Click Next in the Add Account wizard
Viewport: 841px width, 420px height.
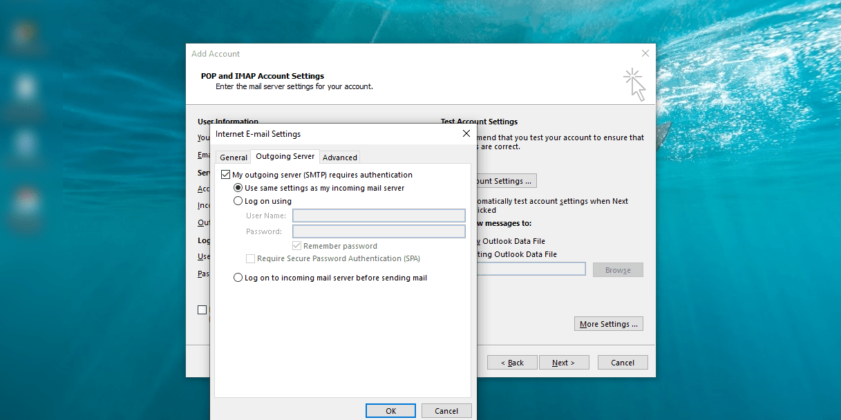[x=564, y=363]
